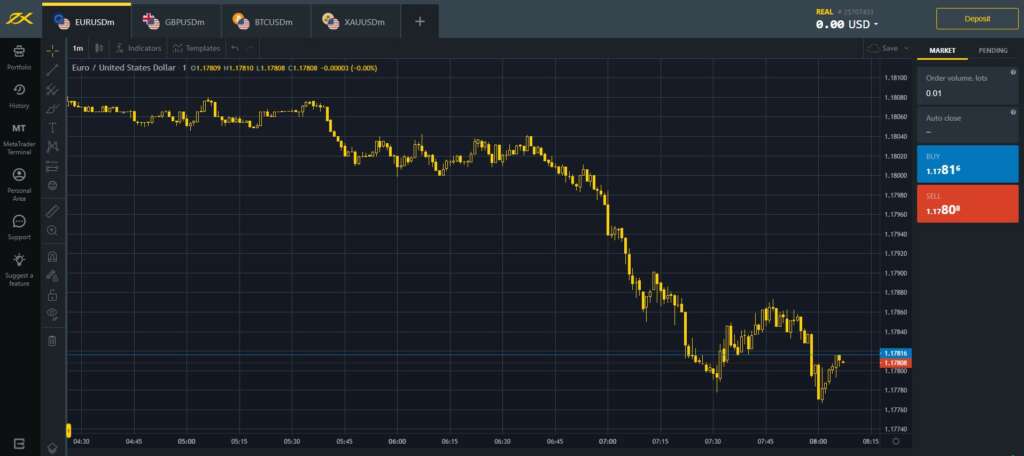
Task: Expand the 0.00 USD account dropdown
Action: click(846, 24)
